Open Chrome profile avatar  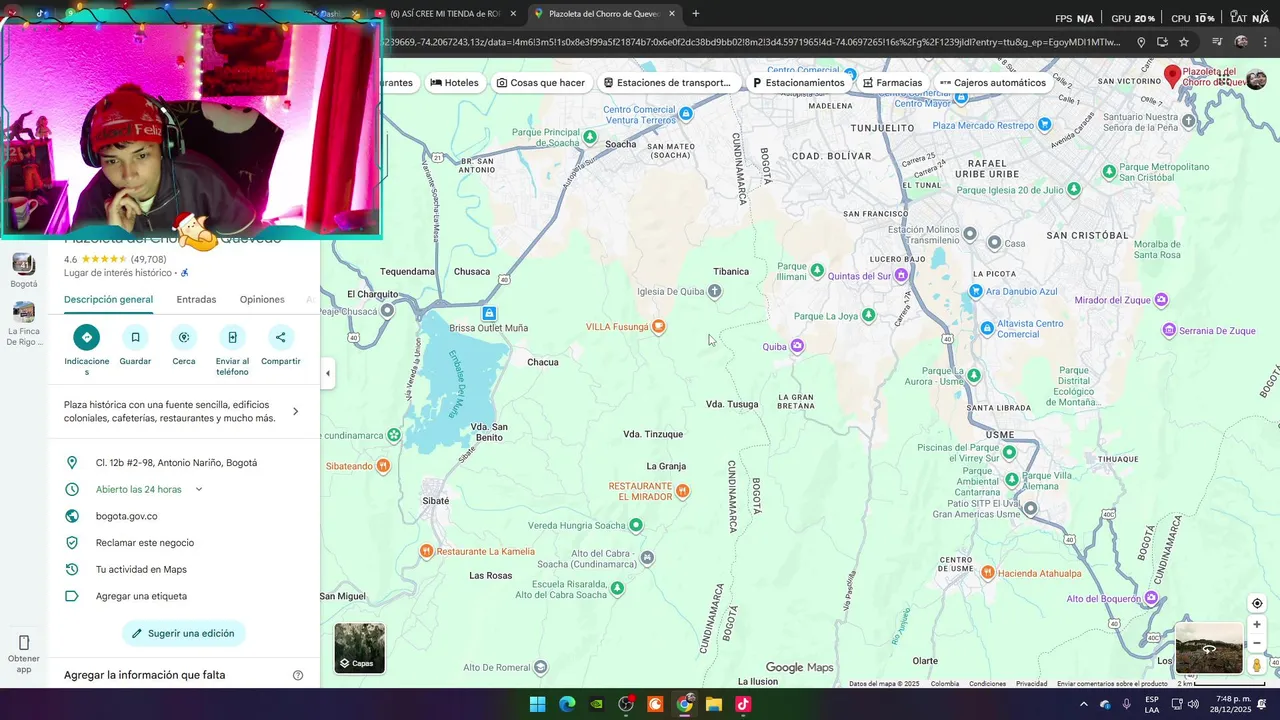click(1241, 42)
